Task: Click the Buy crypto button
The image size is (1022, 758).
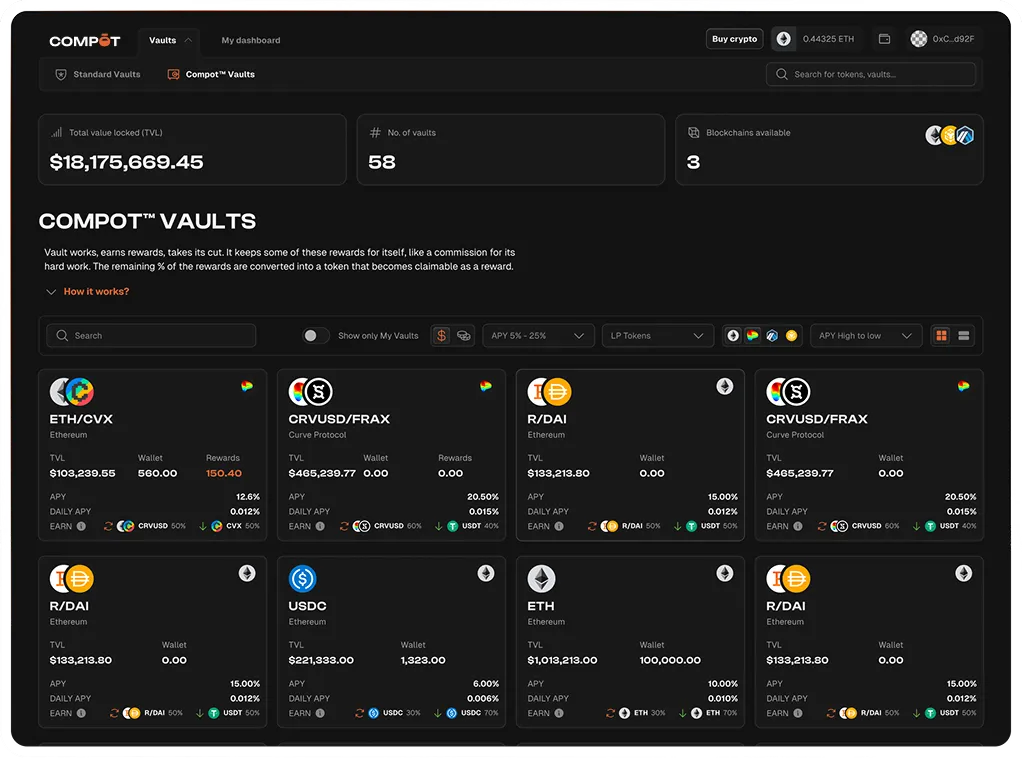Action: (734, 38)
